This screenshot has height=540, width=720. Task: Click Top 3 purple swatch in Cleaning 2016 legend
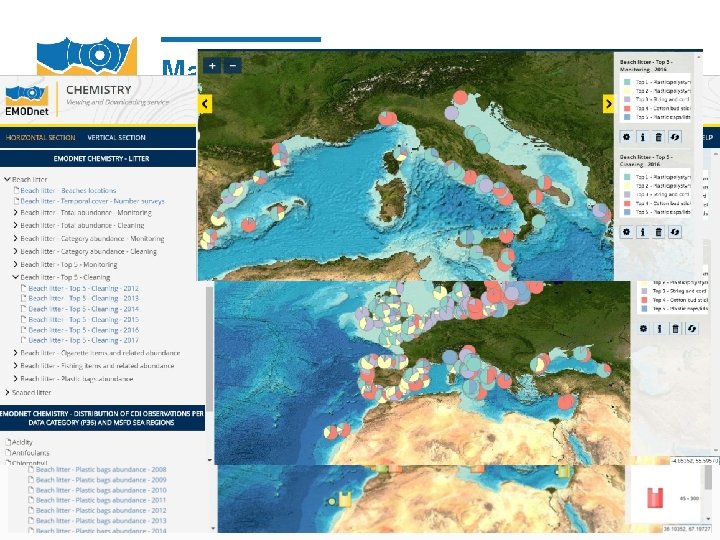coord(627,194)
